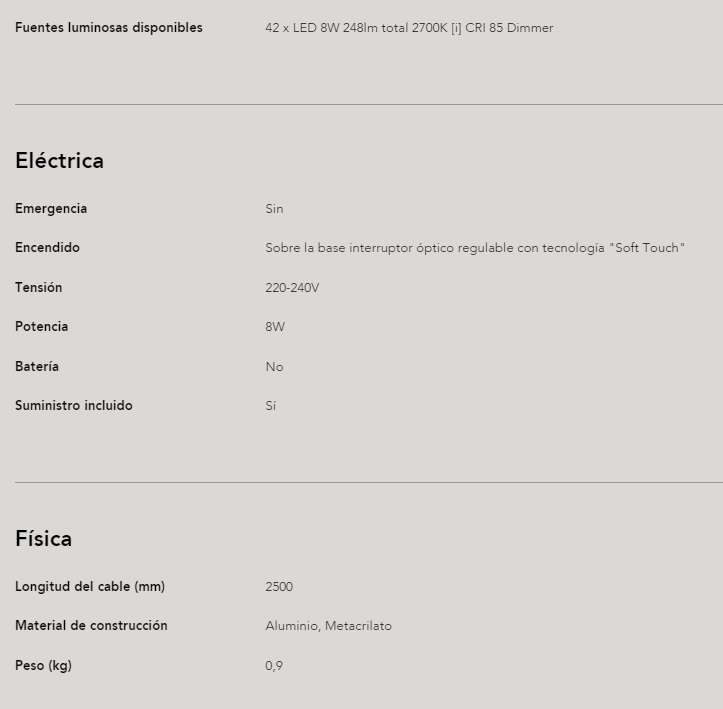Click the Aluminio, Metacrilato material value
The image size is (723, 709).
click(x=328, y=626)
